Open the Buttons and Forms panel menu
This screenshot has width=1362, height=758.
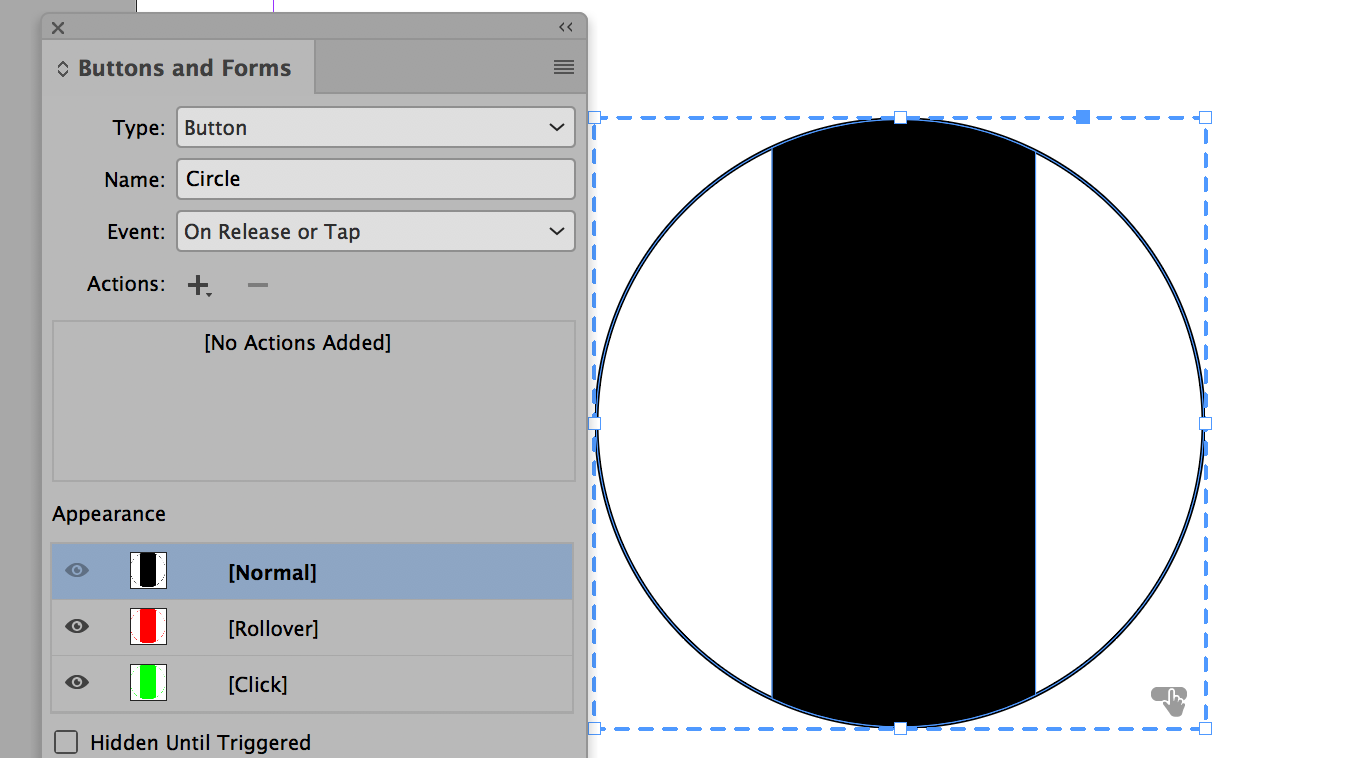(562, 67)
